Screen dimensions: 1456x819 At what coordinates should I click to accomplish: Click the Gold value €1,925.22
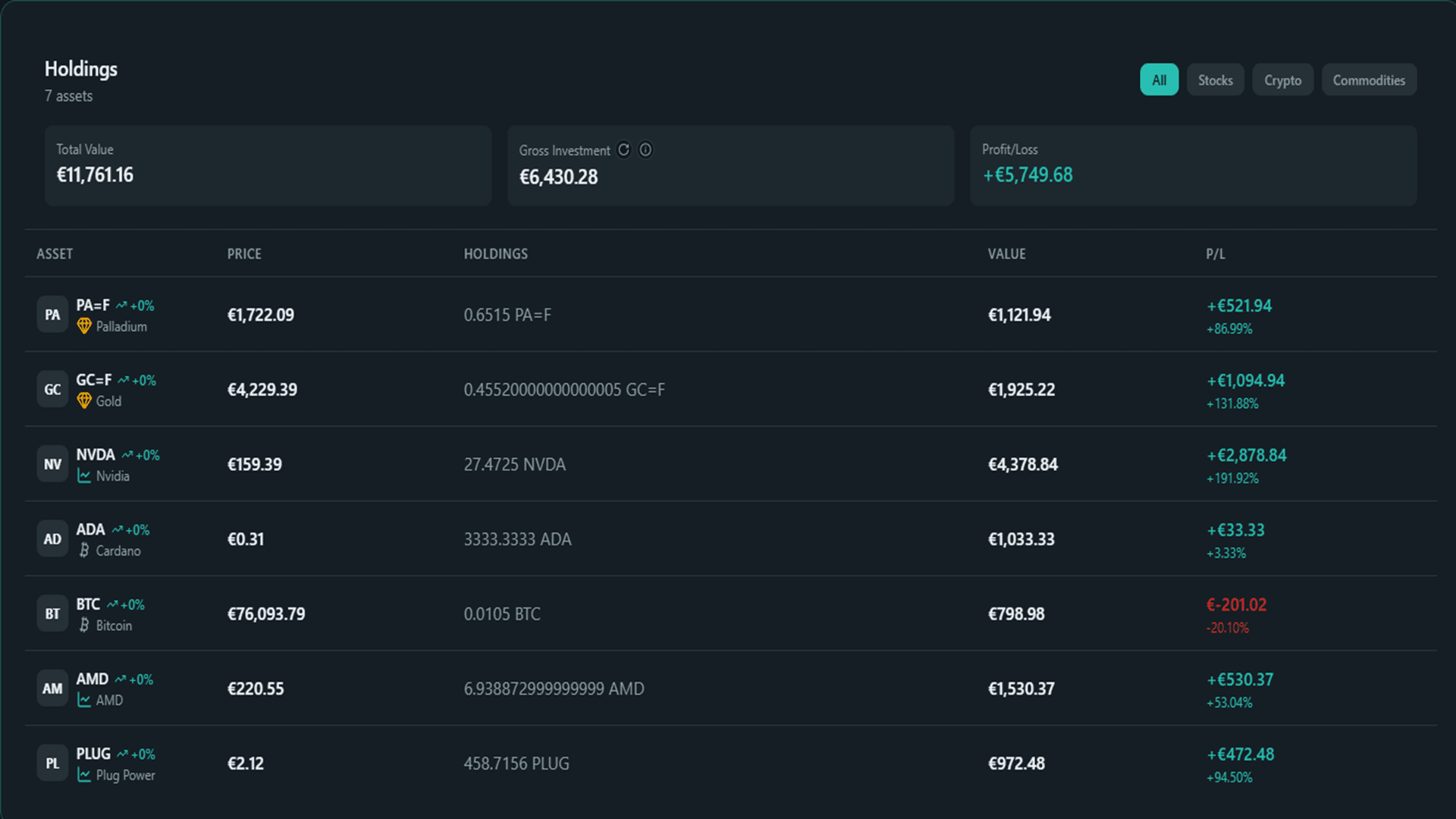click(x=1021, y=390)
